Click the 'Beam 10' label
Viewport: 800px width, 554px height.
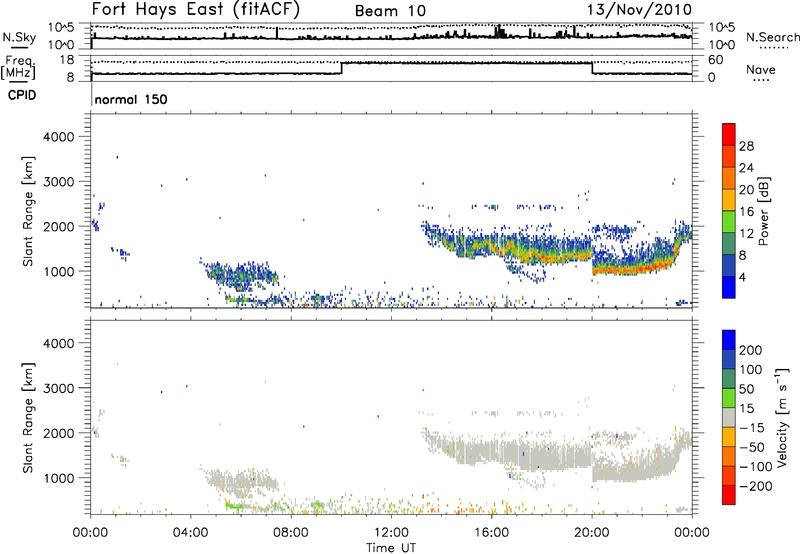pyautogui.click(x=390, y=11)
